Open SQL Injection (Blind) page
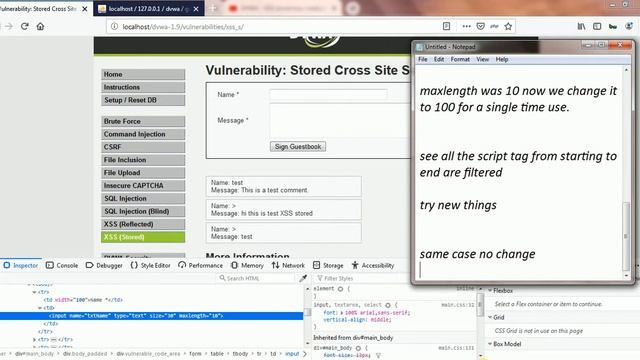 point(143,211)
